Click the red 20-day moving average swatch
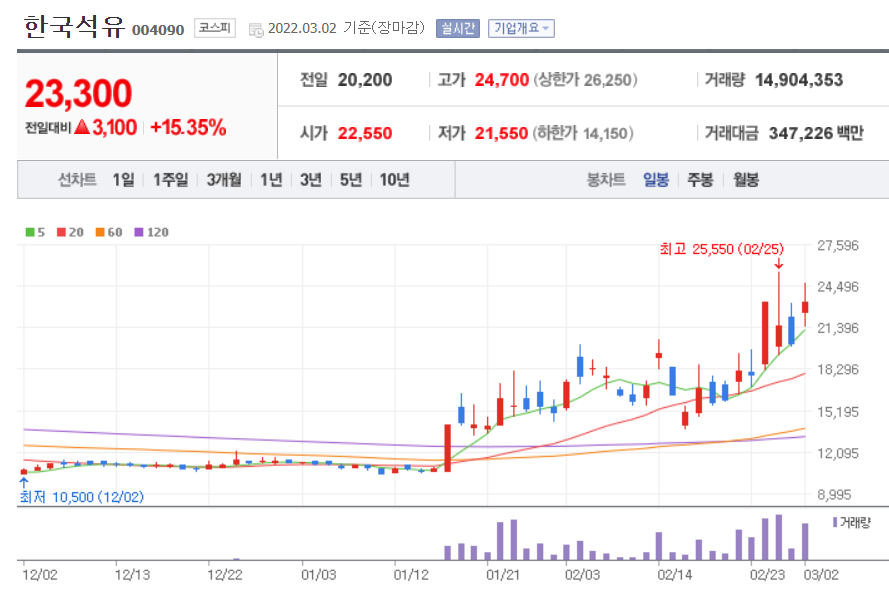The width and height of the screenshot is (889, 589). (61, 232)
